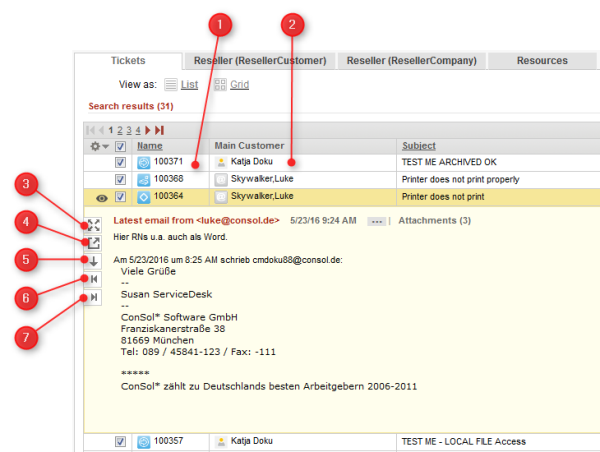
Task: Click subject Printer does not print properly
Action: click(460, 179)
